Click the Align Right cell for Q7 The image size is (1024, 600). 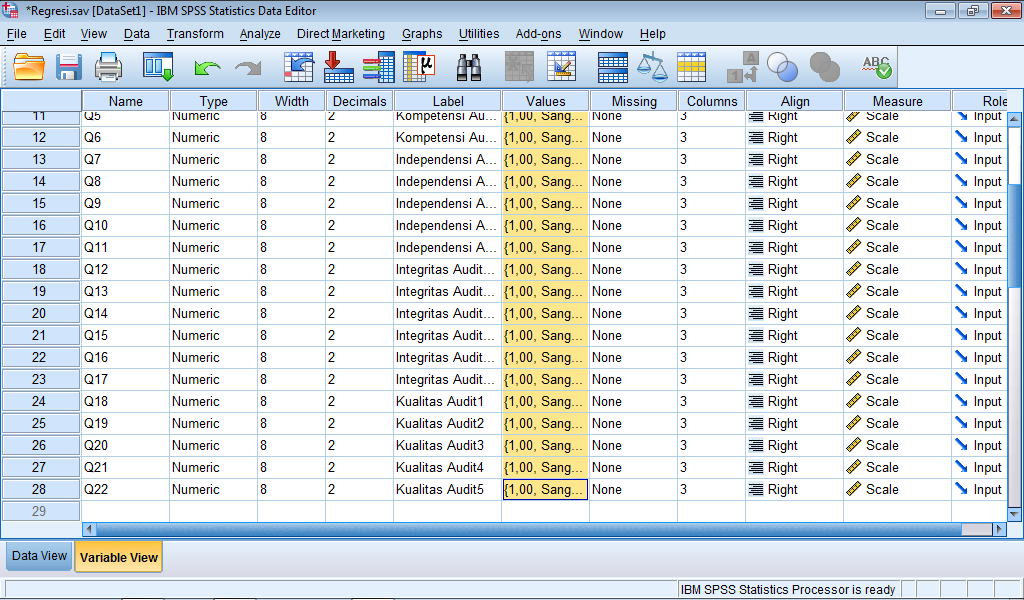point(794,160)
